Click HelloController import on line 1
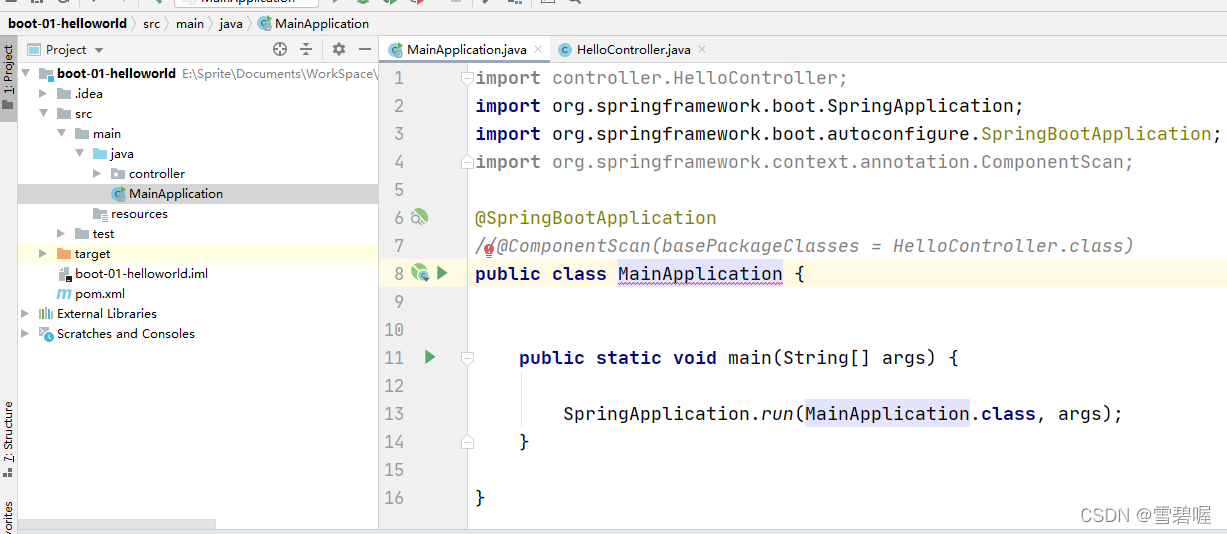Viewport: 1227px width, 534px height. pyautogui.click(x=661, y=77)
